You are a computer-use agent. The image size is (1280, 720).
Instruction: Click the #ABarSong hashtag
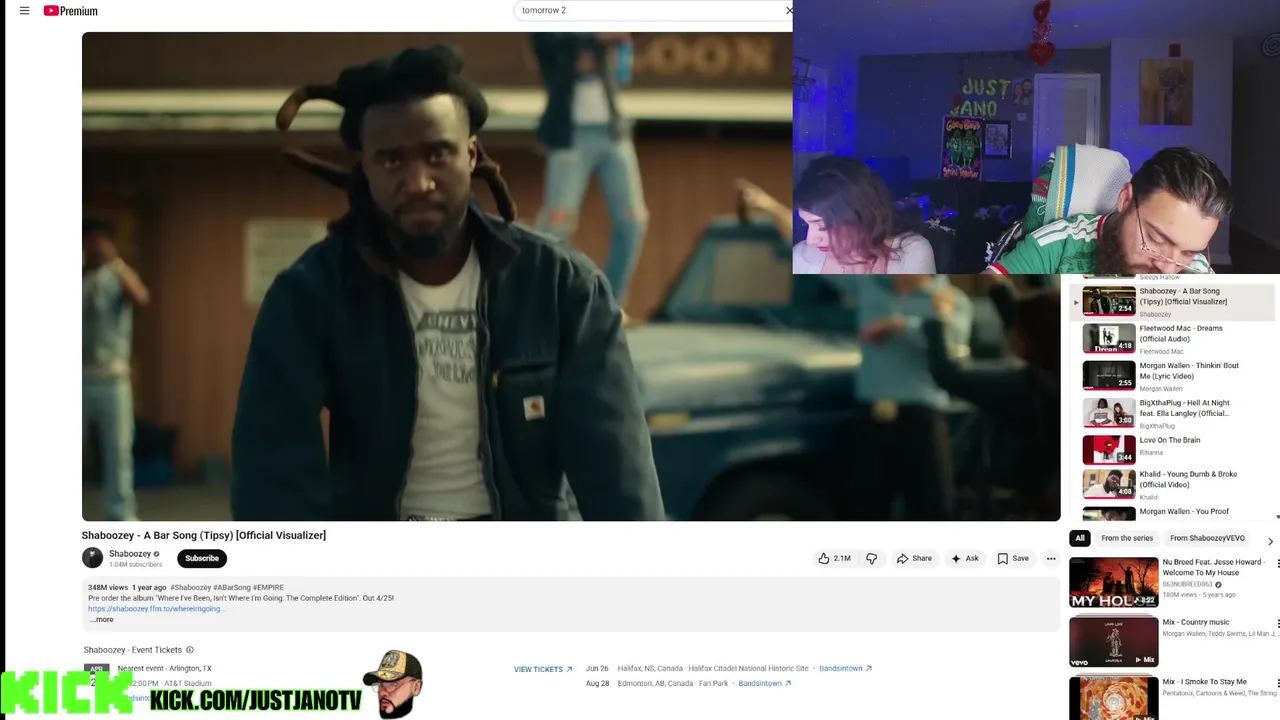point(232,587)
